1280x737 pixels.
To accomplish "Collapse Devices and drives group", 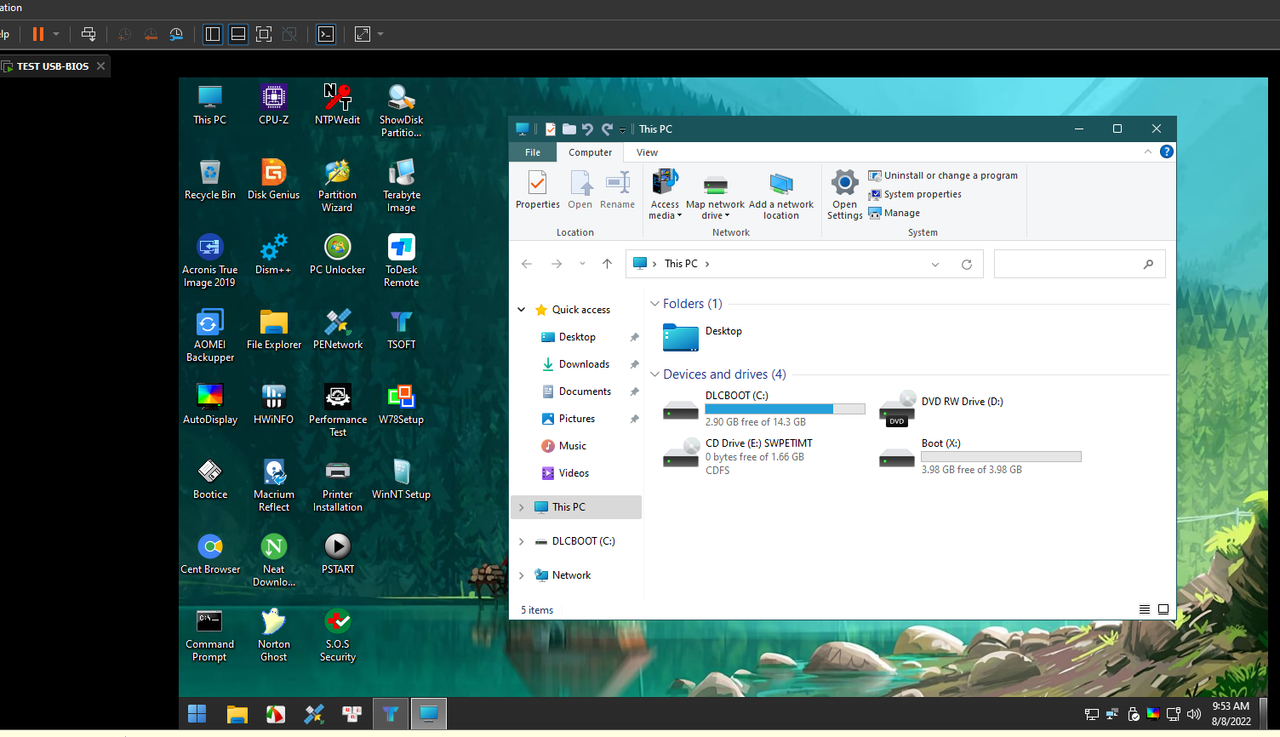I will click(655, 375).
